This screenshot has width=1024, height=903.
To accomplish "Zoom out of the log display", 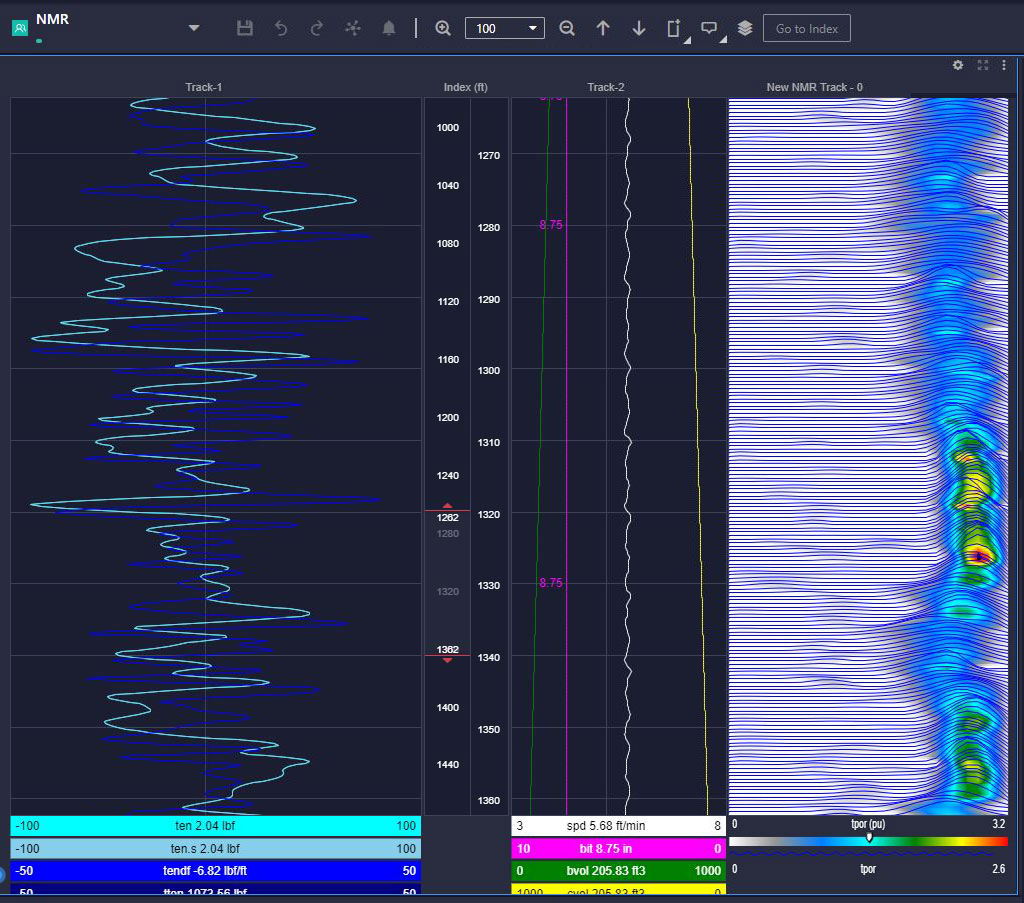I will [x=567, y=28].
